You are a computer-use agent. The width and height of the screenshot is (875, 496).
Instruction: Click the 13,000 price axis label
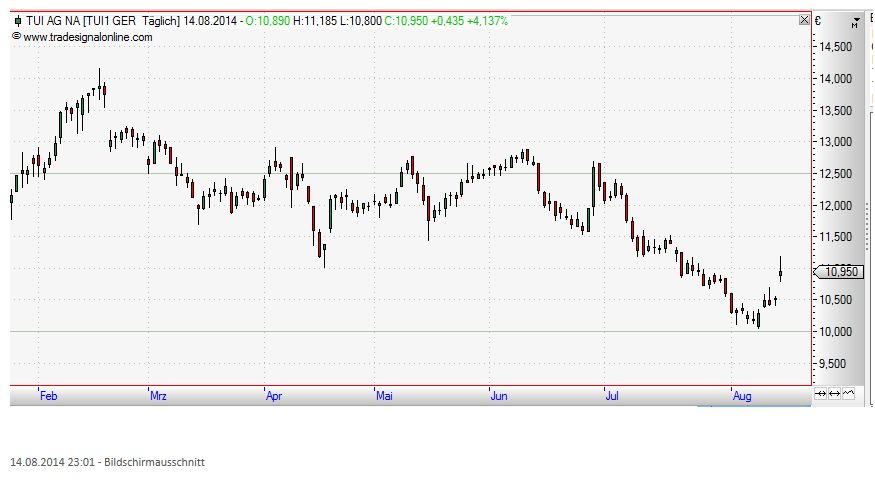[x=835, y=142]
